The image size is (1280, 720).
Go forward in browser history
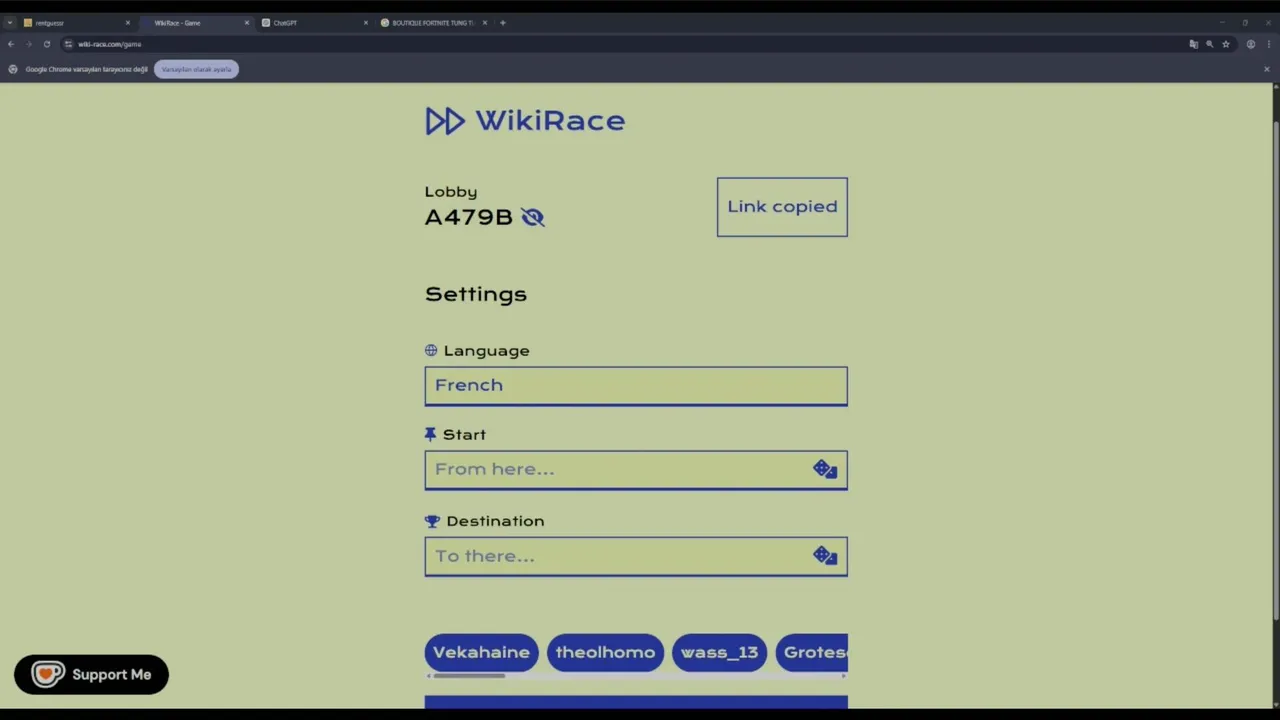pyautogui.click(x=28, y=44)
